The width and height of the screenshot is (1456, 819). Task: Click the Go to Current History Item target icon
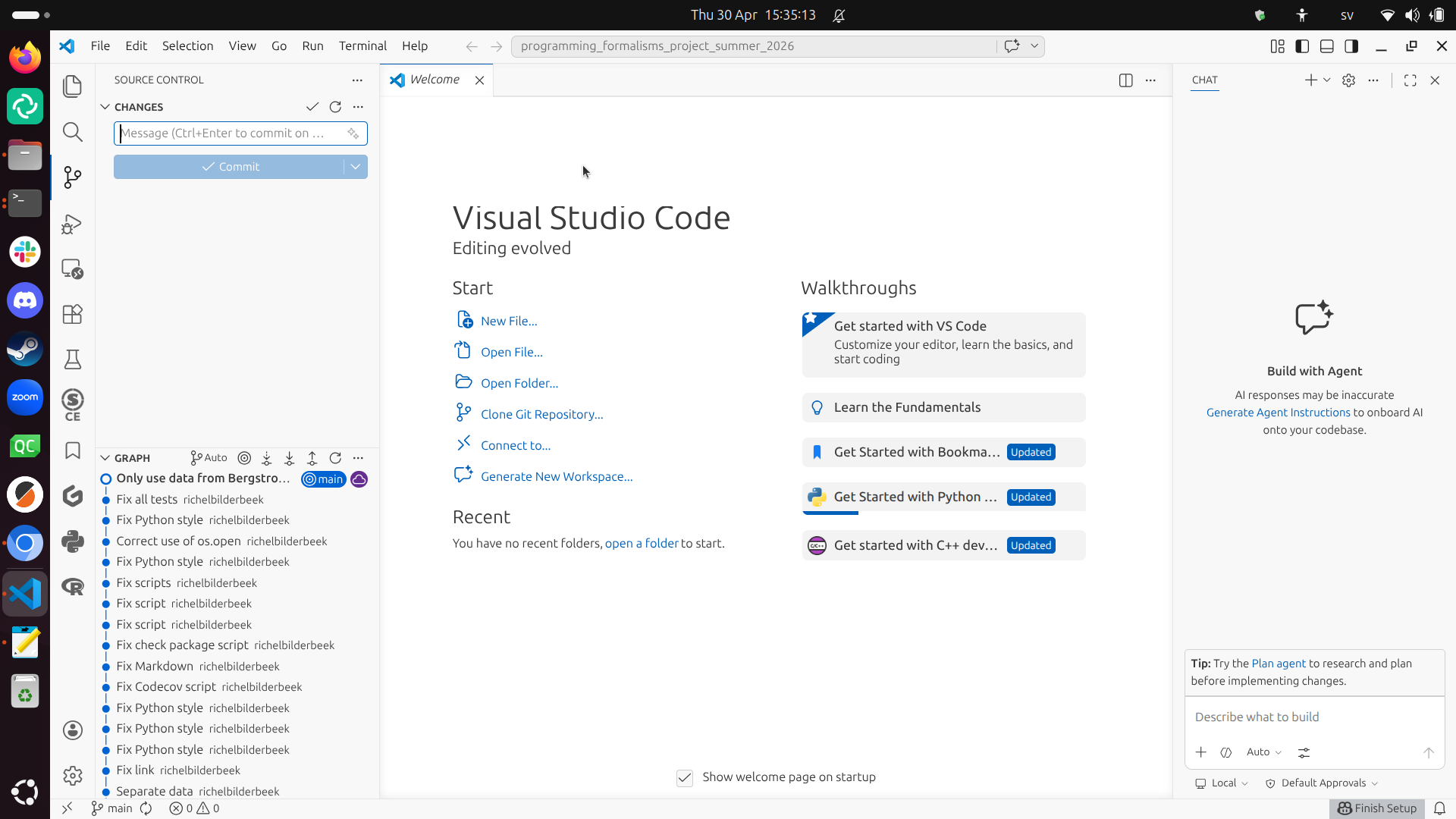[x=244, y=458]
